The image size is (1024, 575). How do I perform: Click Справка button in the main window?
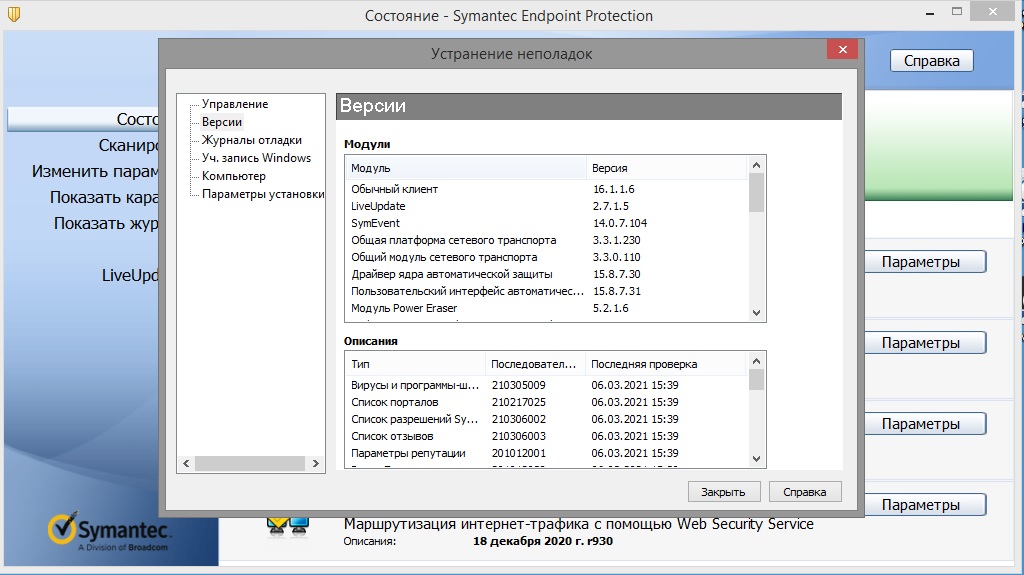[931, 61]
